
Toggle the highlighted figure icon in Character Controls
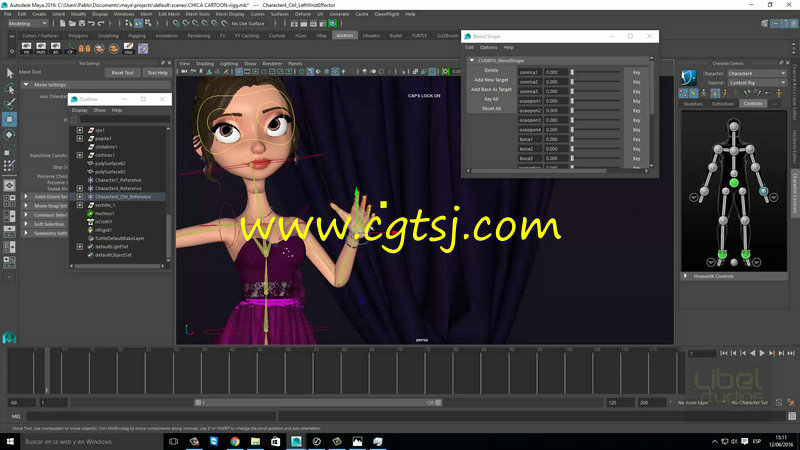[x=715, y=93]
